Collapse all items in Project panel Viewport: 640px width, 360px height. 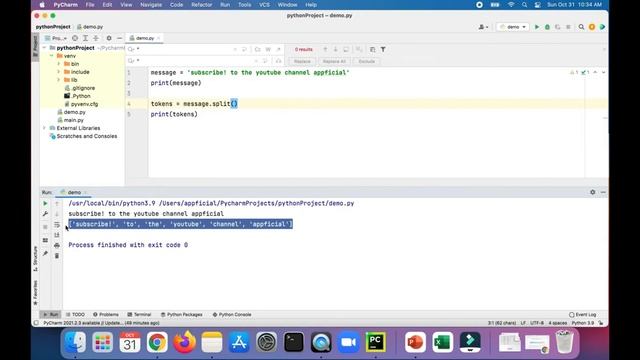[96, 38]
